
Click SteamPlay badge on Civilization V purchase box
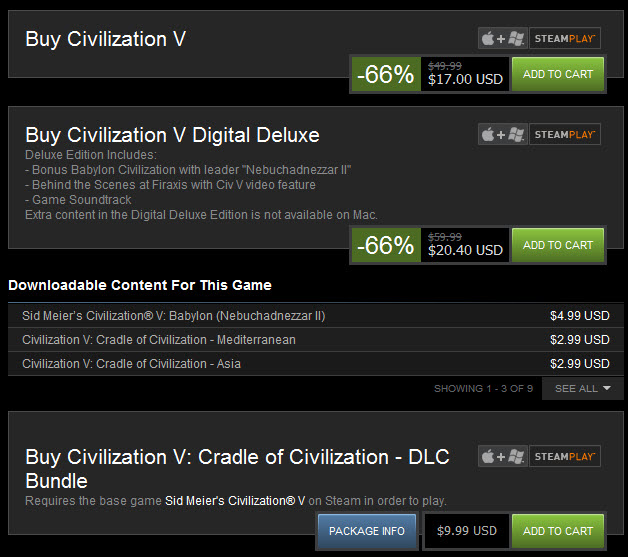pyautogui.click(x=565, y=38)
